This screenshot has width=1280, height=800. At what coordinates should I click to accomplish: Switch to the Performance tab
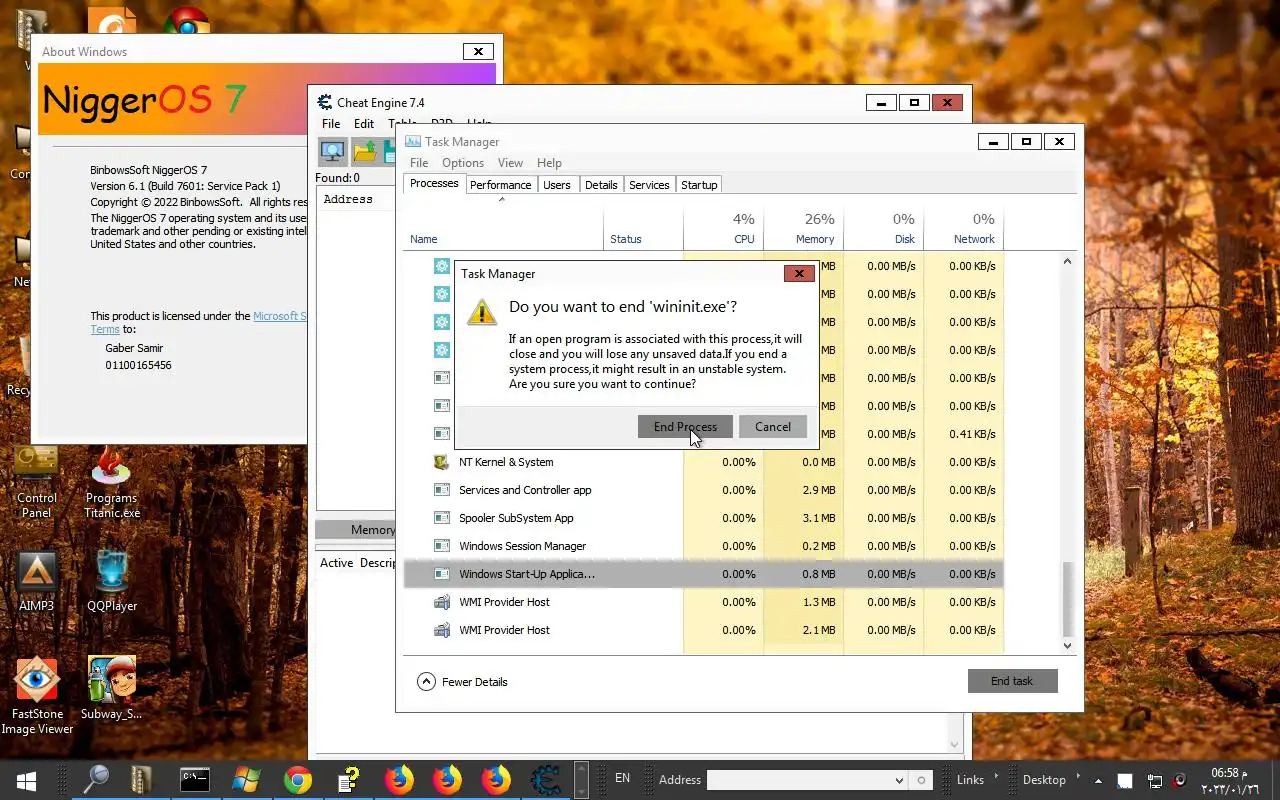pyautogui.click(x=500, y=185)
